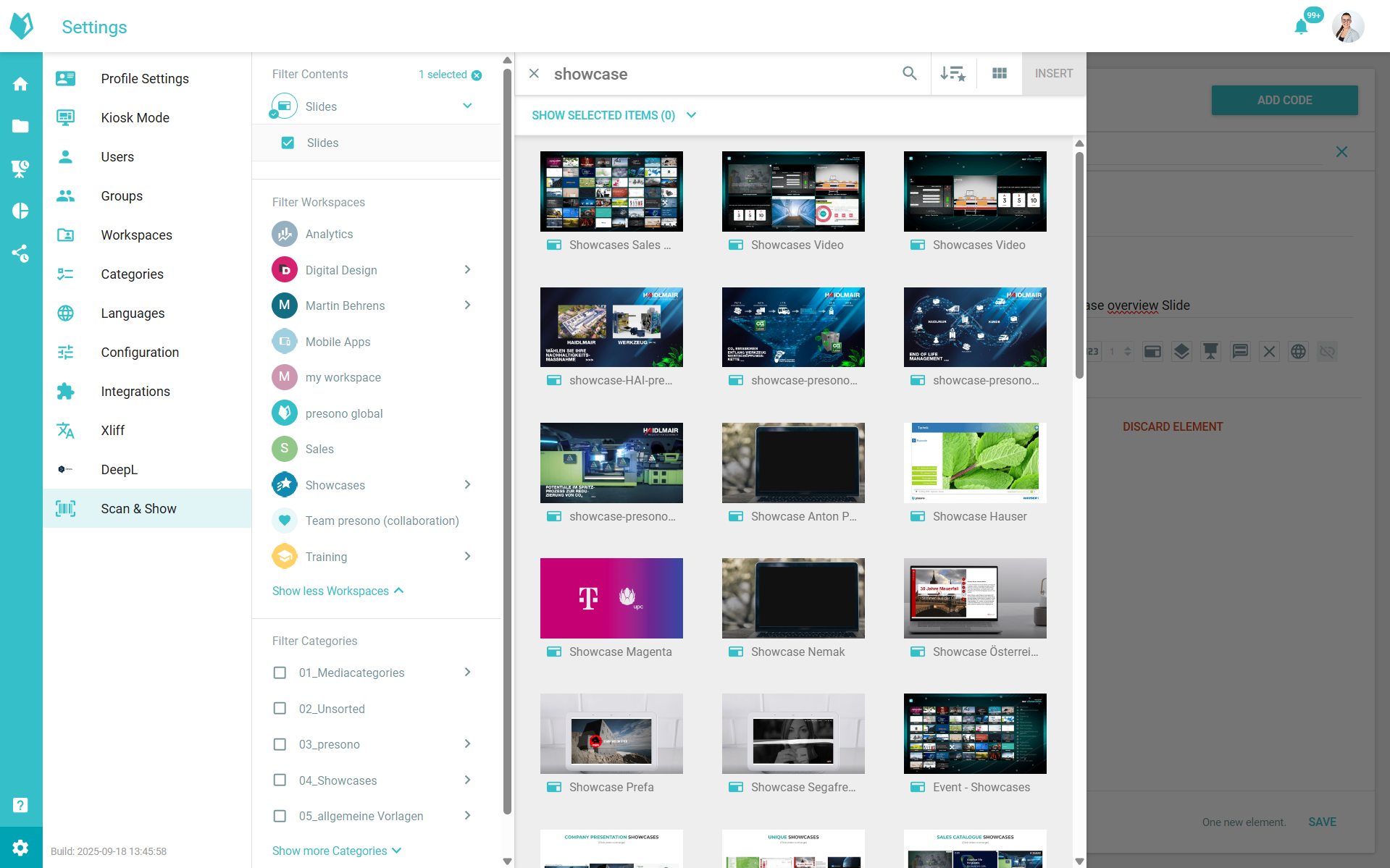Screen dimensions: 1390x868
Task: Switch to grid view icon
Action: [x=1000, y=73]
